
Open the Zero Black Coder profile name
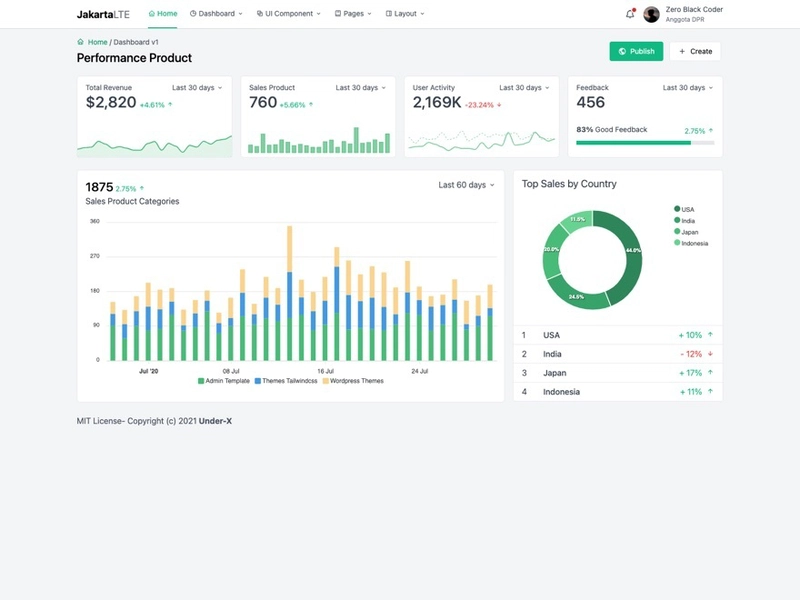pos(694,9)
